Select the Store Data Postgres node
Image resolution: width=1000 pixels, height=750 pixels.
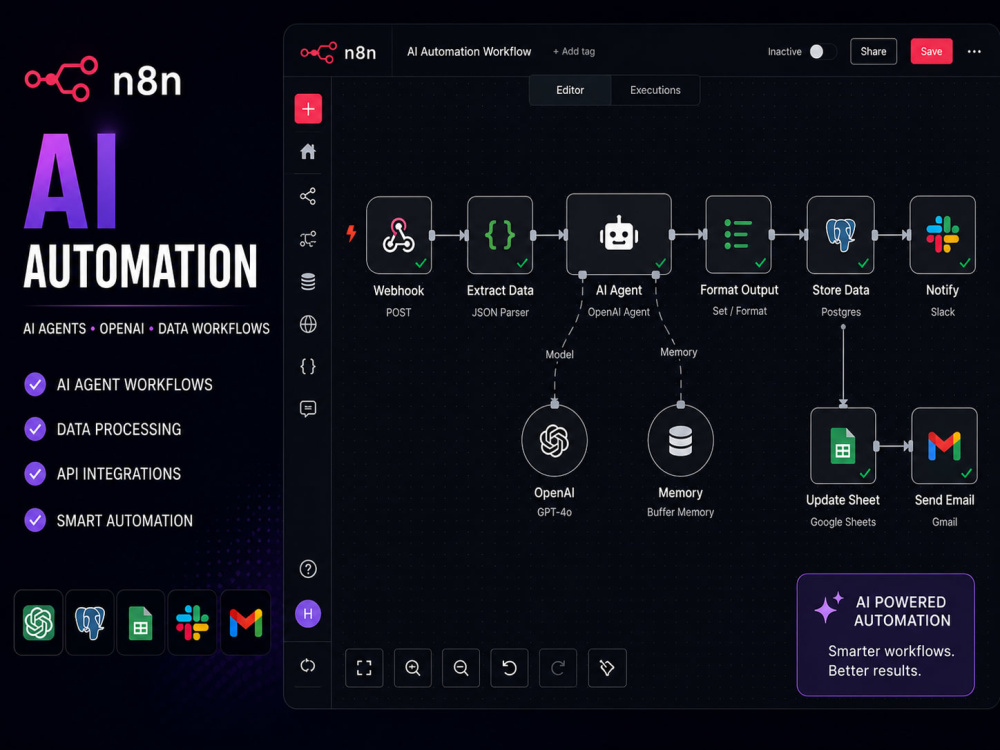841,235
